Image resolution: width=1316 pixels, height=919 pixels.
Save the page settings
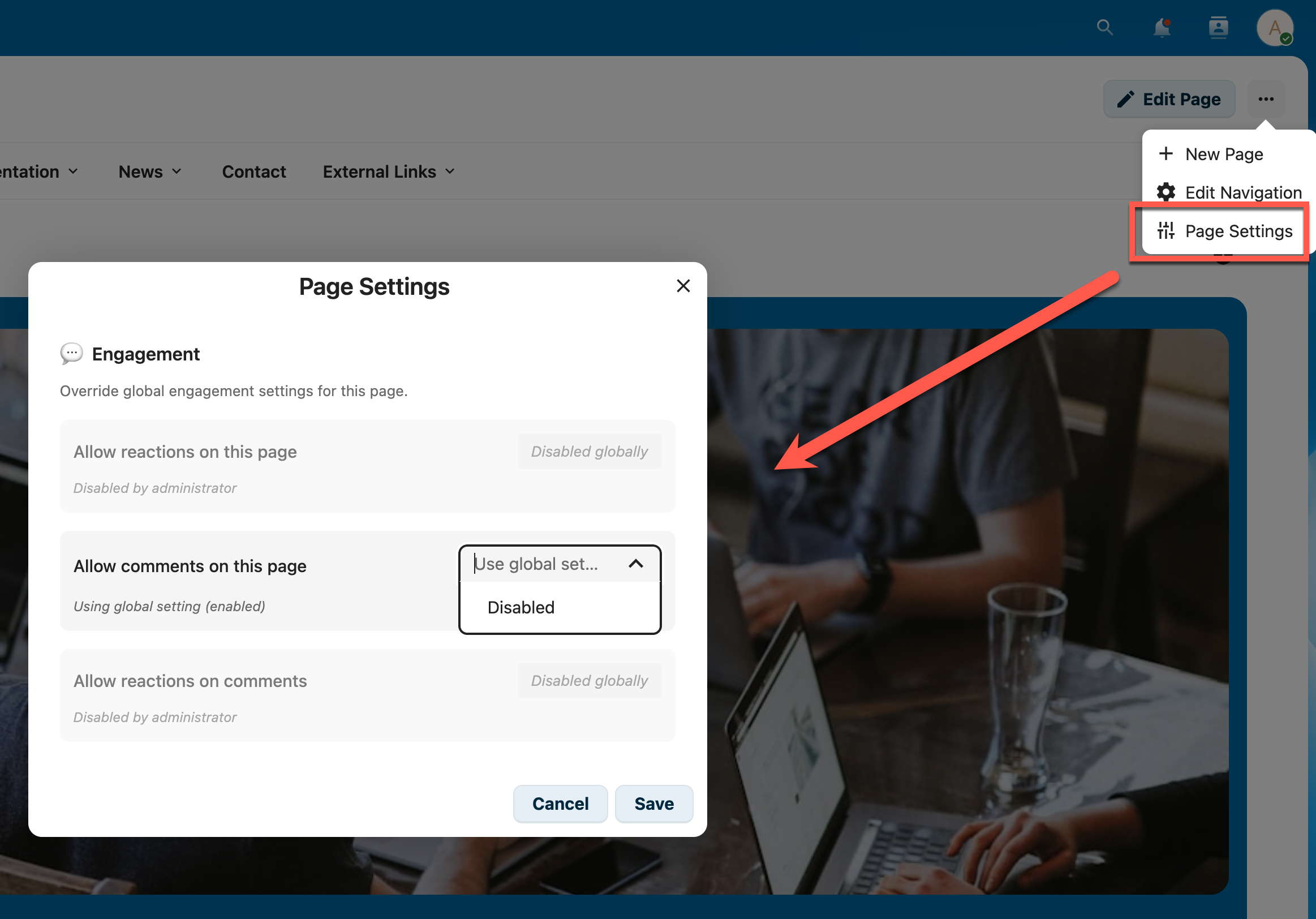pos(653,803)
